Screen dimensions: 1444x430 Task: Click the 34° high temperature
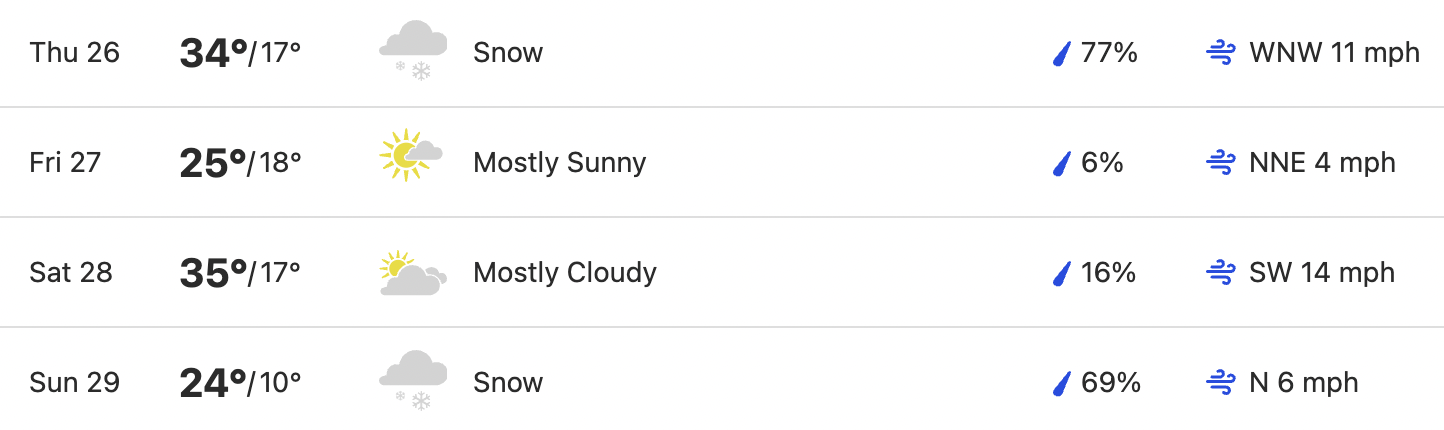(213, 53)
